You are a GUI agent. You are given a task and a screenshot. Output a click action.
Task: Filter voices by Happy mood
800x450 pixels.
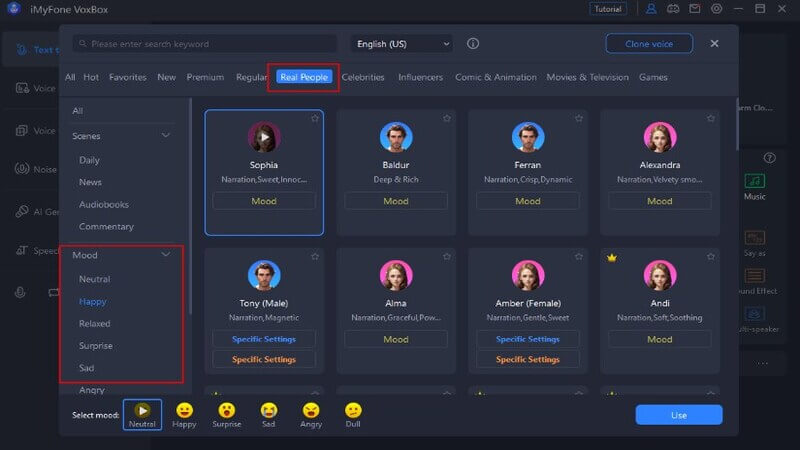coord(93,302)
